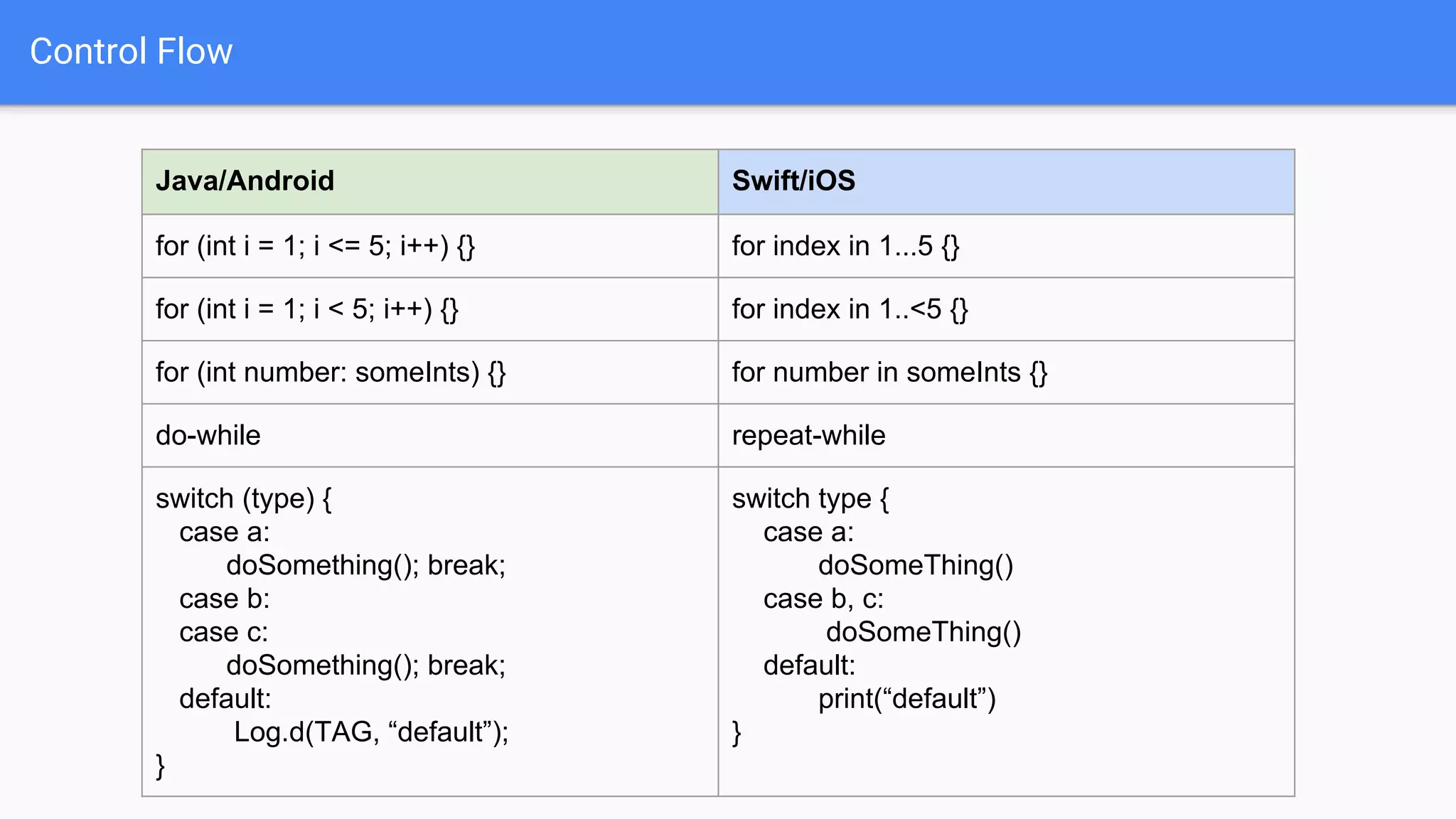This screenshot has width=1456, height=819.
Task: Select the Java loop with "i < 5"
Action: point(306,310)
